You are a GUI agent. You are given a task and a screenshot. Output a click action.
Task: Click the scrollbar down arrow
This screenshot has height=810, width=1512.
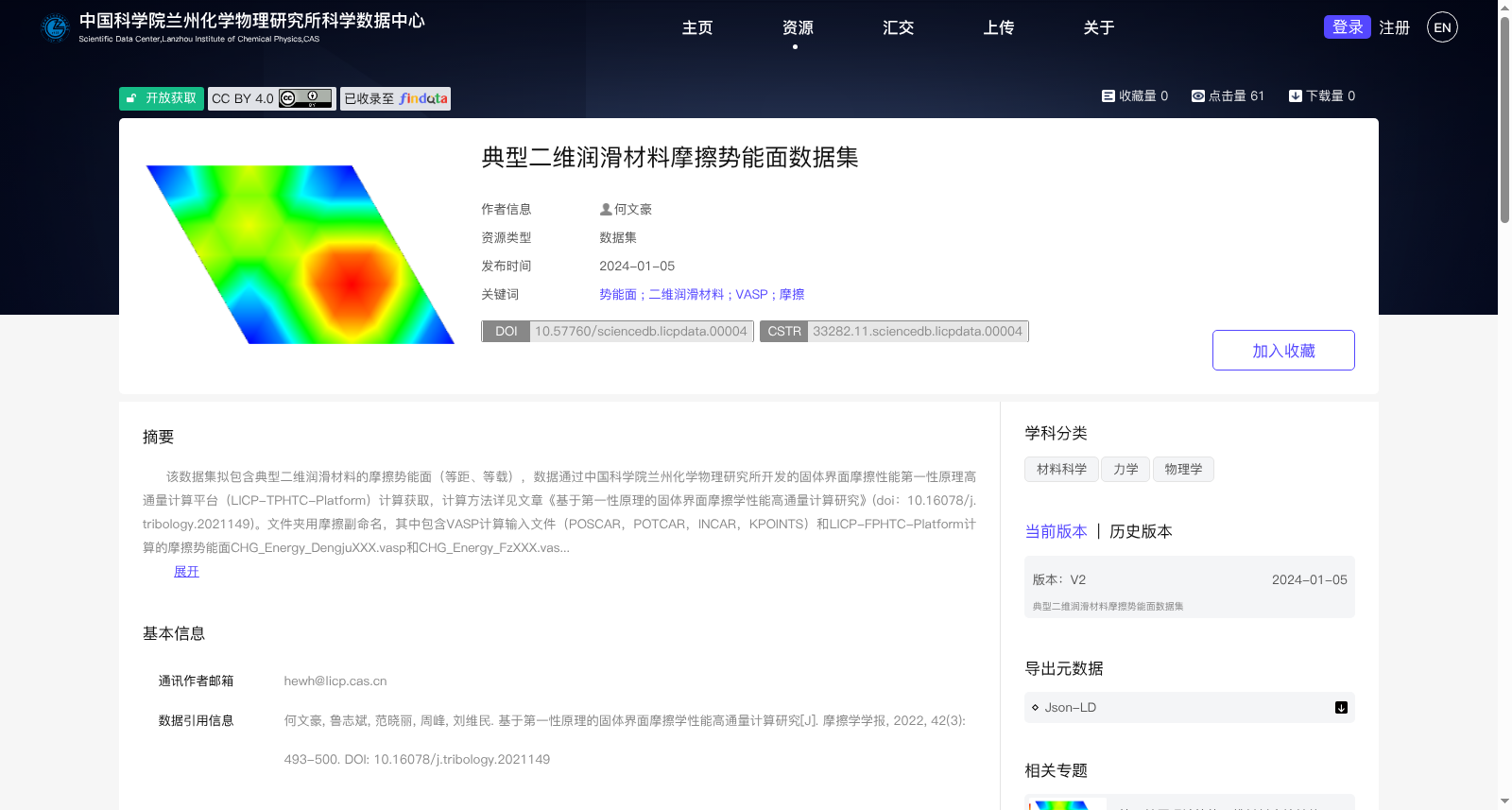(1504, 801)
